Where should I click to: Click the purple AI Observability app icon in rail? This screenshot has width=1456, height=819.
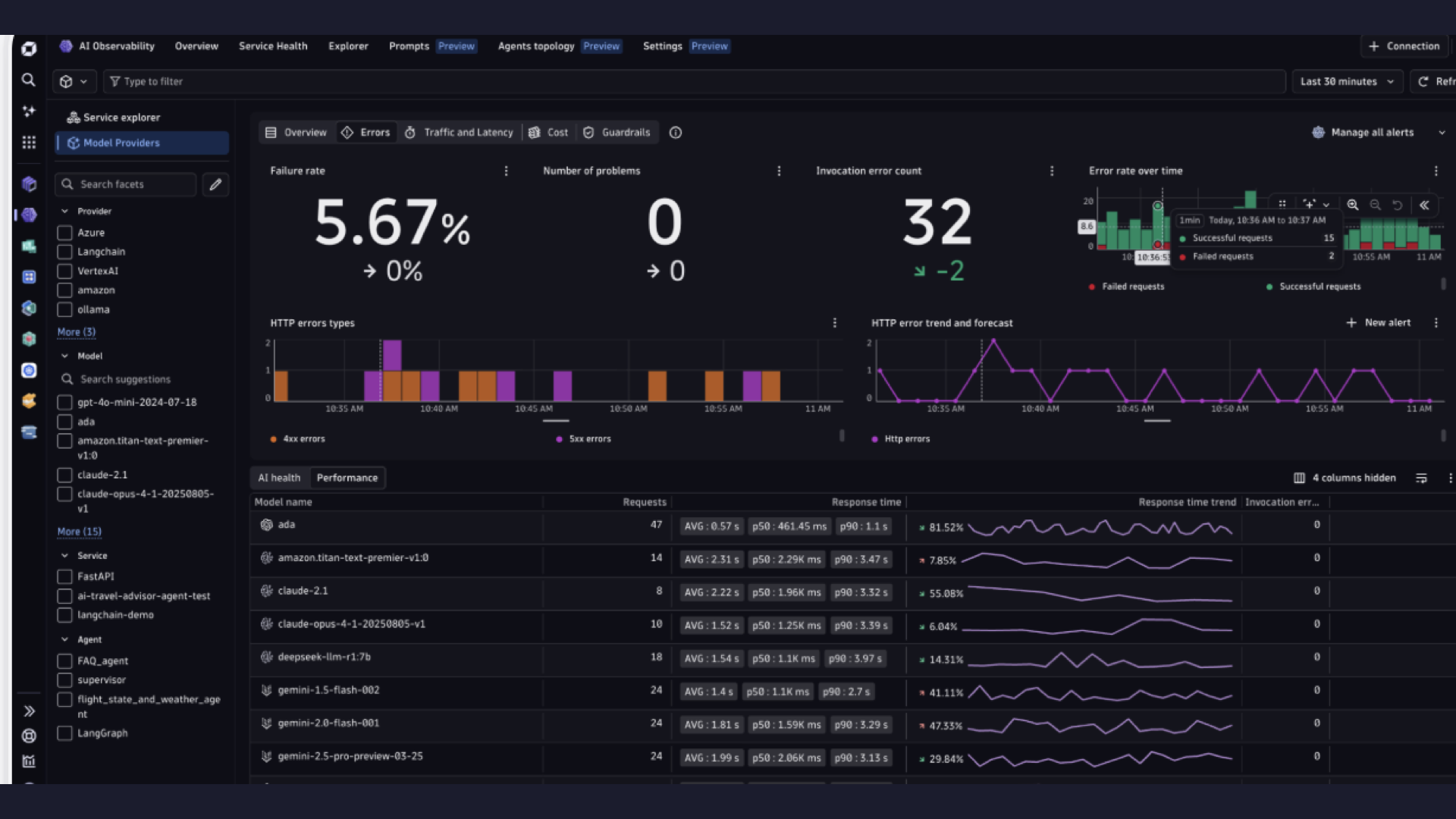click(x=29, y=215)
